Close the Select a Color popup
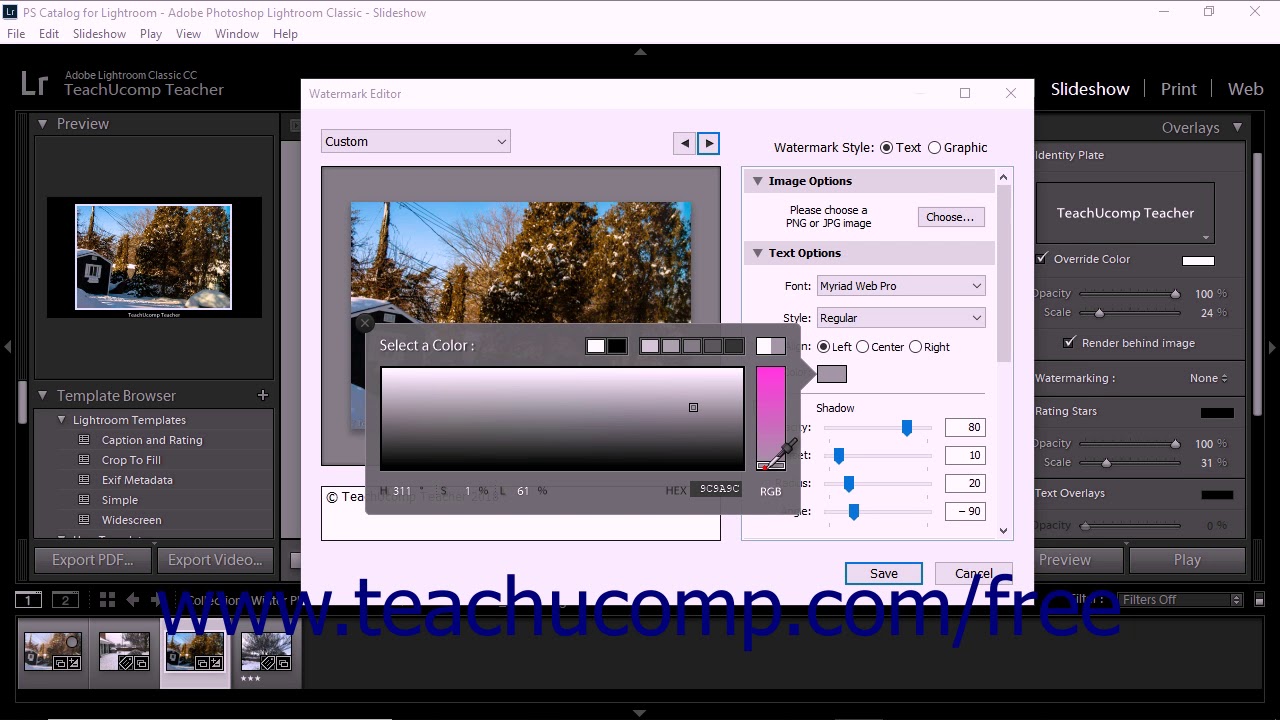 coord(365,323)
